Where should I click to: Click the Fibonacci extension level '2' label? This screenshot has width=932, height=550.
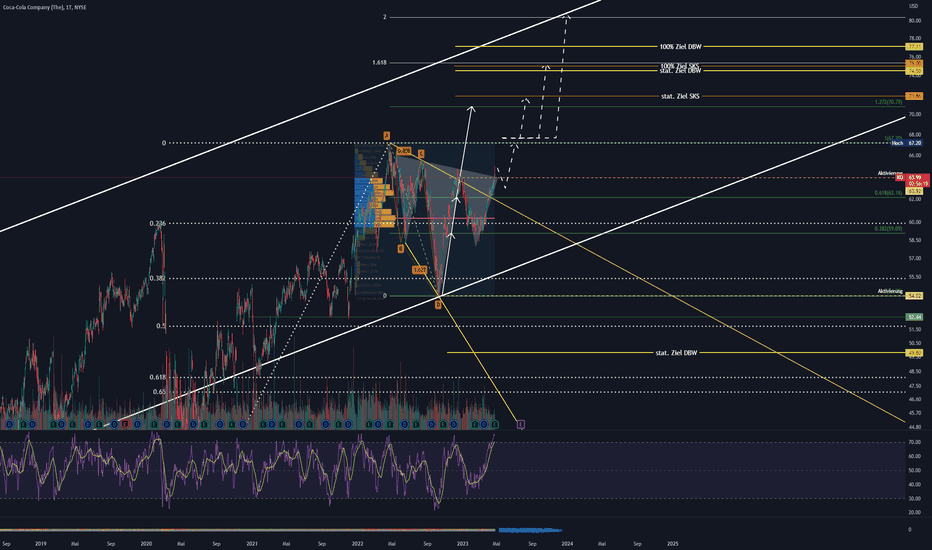(385, 17)
